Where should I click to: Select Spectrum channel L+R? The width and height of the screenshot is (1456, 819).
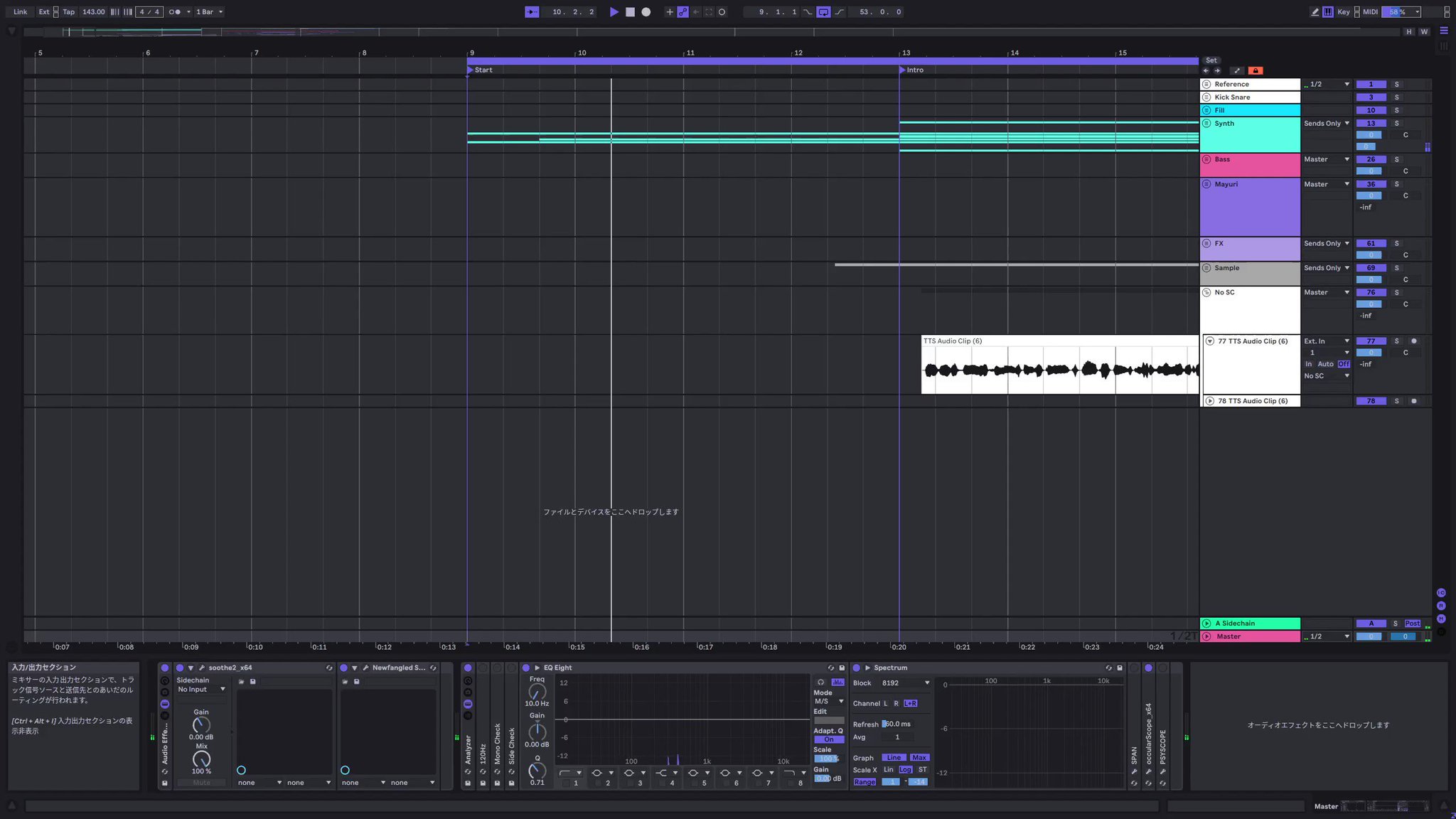[x=910, y=703]
